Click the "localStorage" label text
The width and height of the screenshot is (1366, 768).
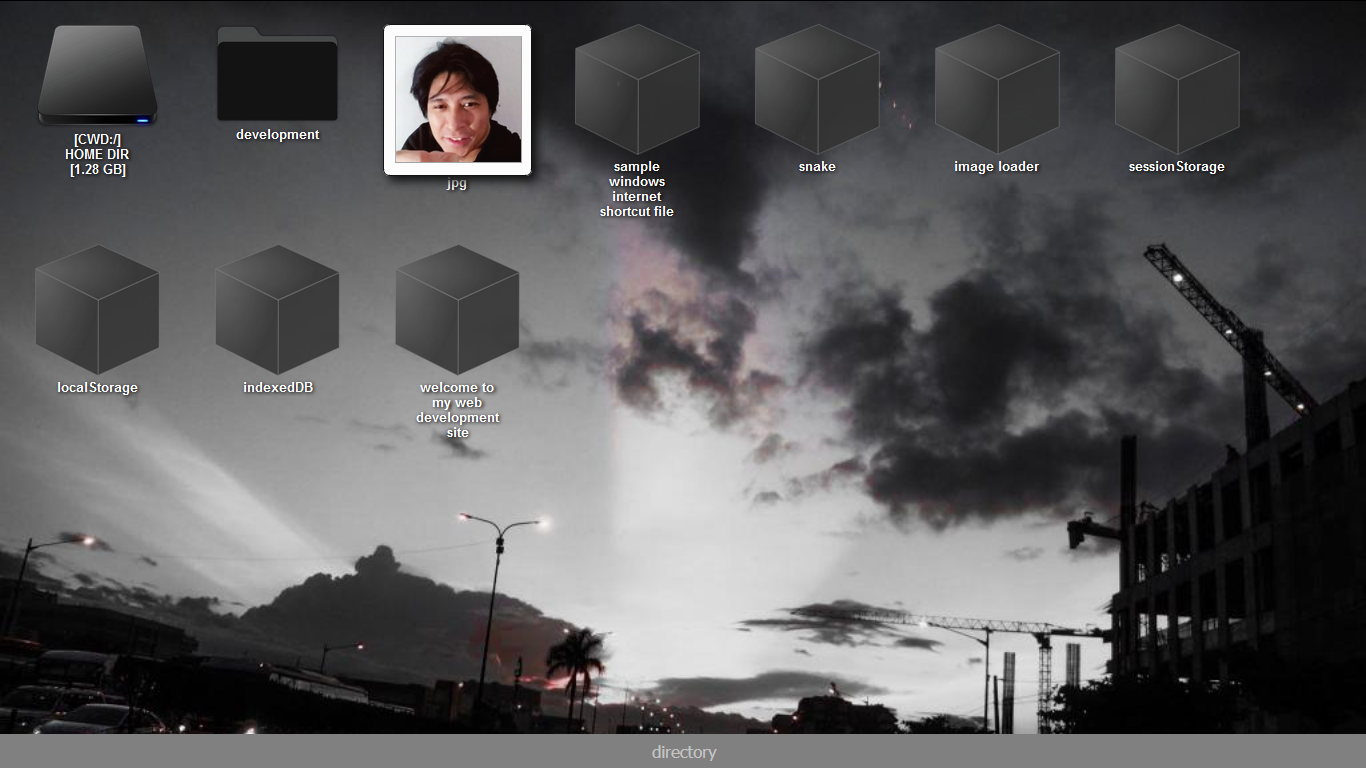coord(98,388)
